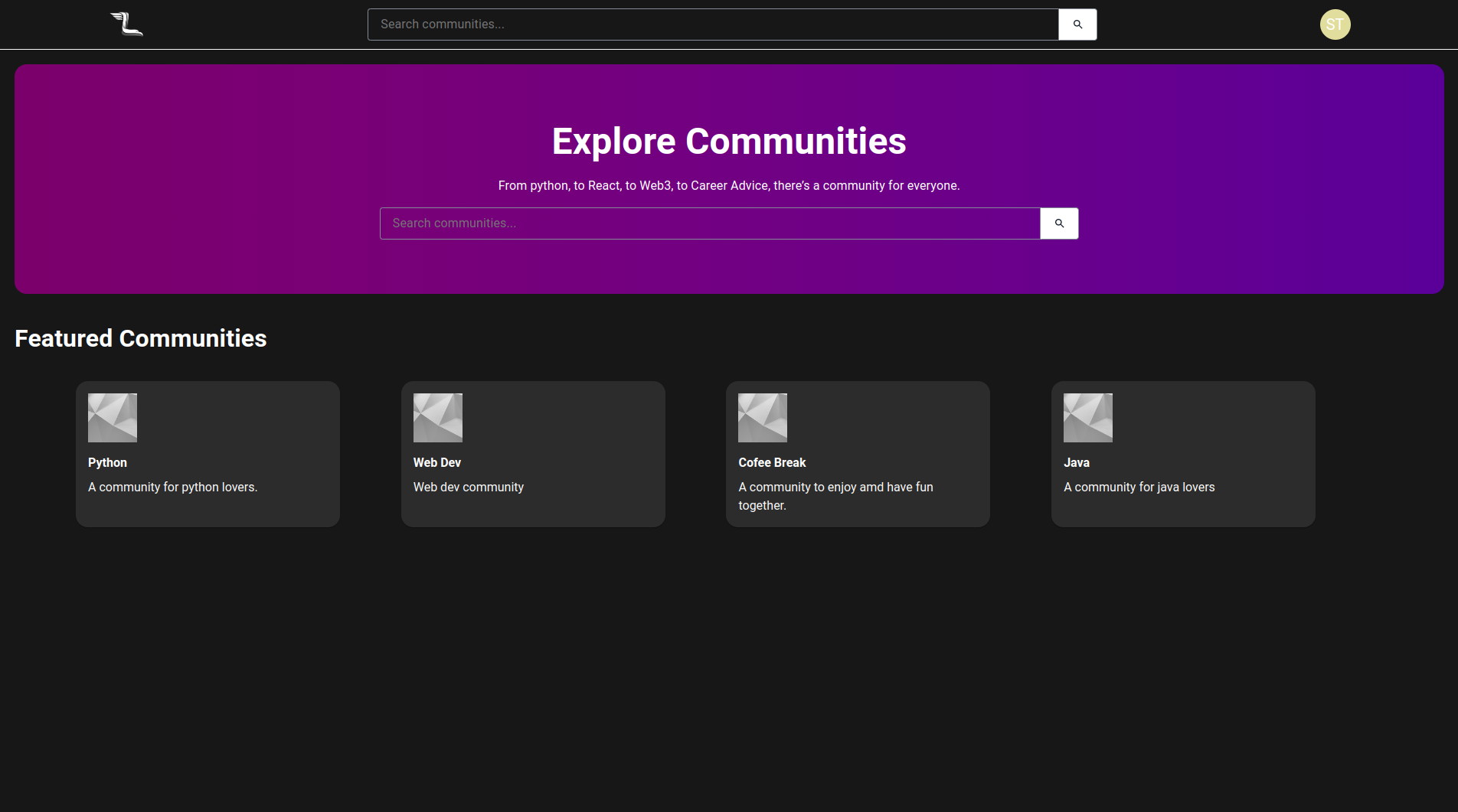Click the Web Dev community image

pos(437,417)
